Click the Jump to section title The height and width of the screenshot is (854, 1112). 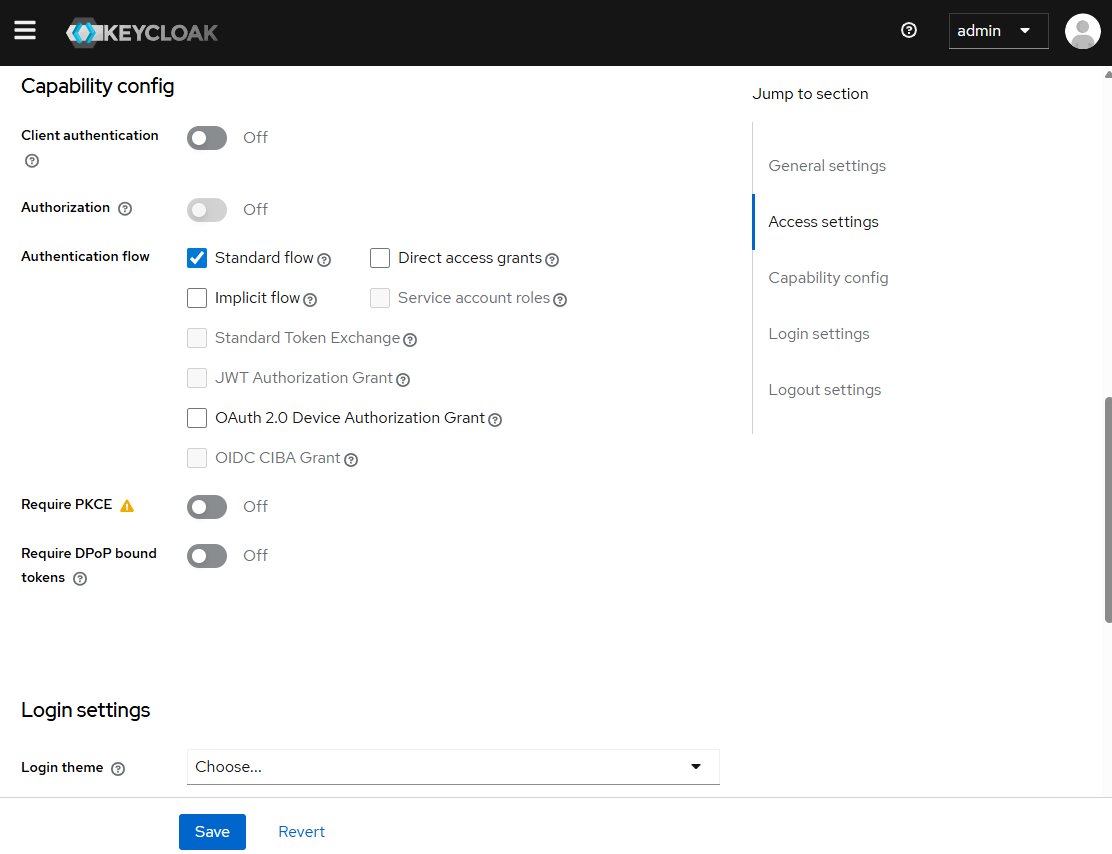click(810, 94)
